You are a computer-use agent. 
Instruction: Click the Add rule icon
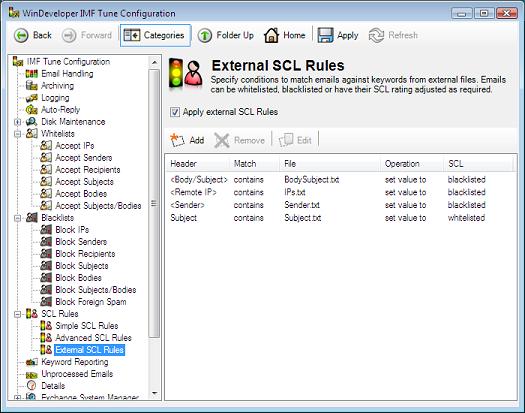point(177,140)
